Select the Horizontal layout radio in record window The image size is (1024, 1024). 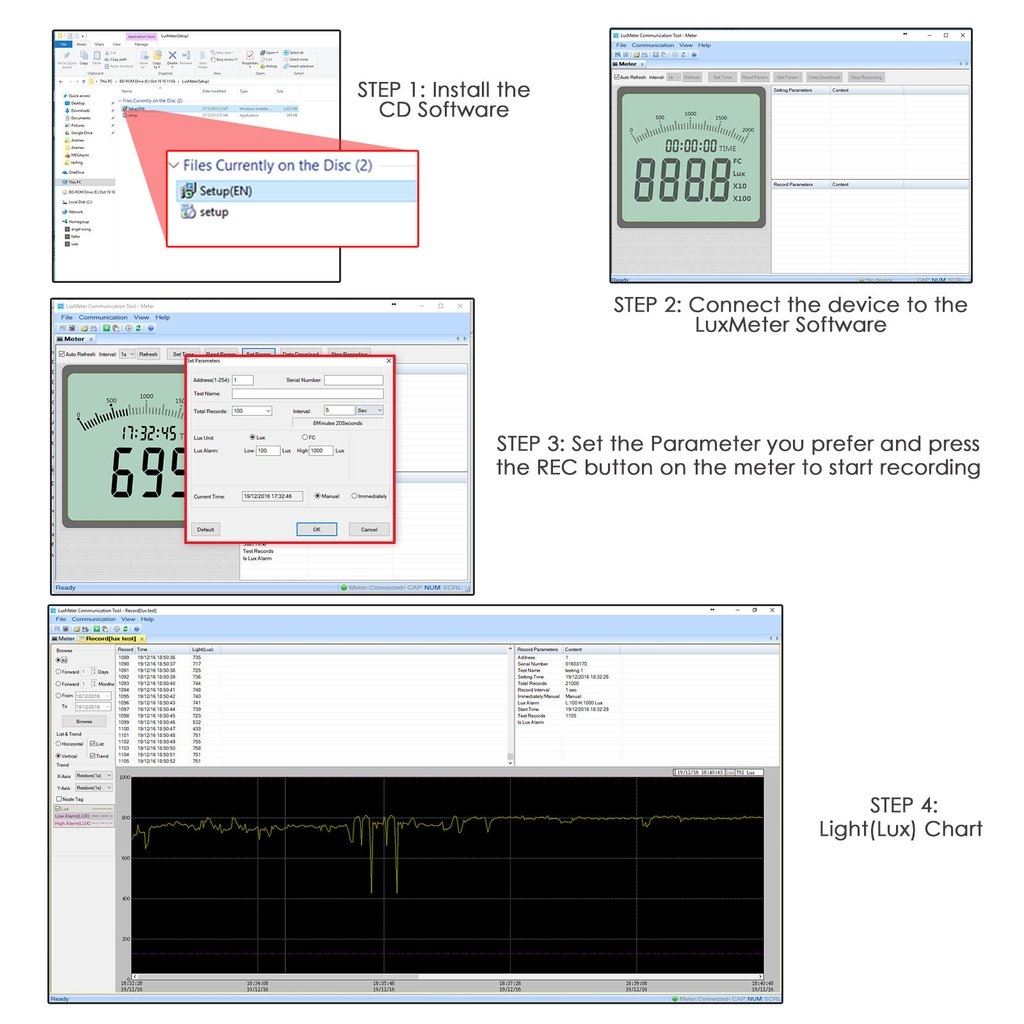click(x=58, y=744)
